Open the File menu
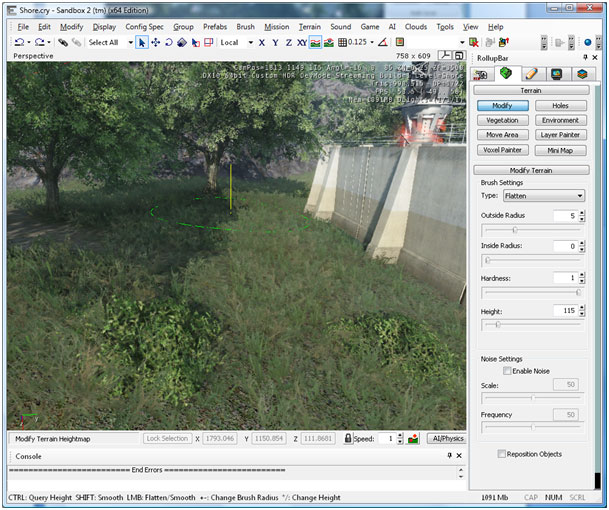The width and height of the screenshot is (609, 510). [23, 27]
